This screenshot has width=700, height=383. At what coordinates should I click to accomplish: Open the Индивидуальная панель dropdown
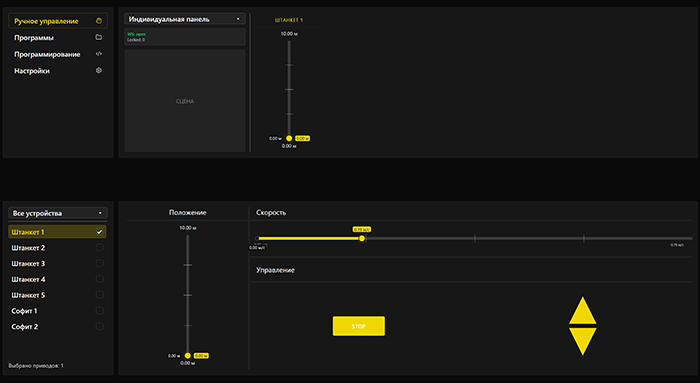[x=185, y=19]
